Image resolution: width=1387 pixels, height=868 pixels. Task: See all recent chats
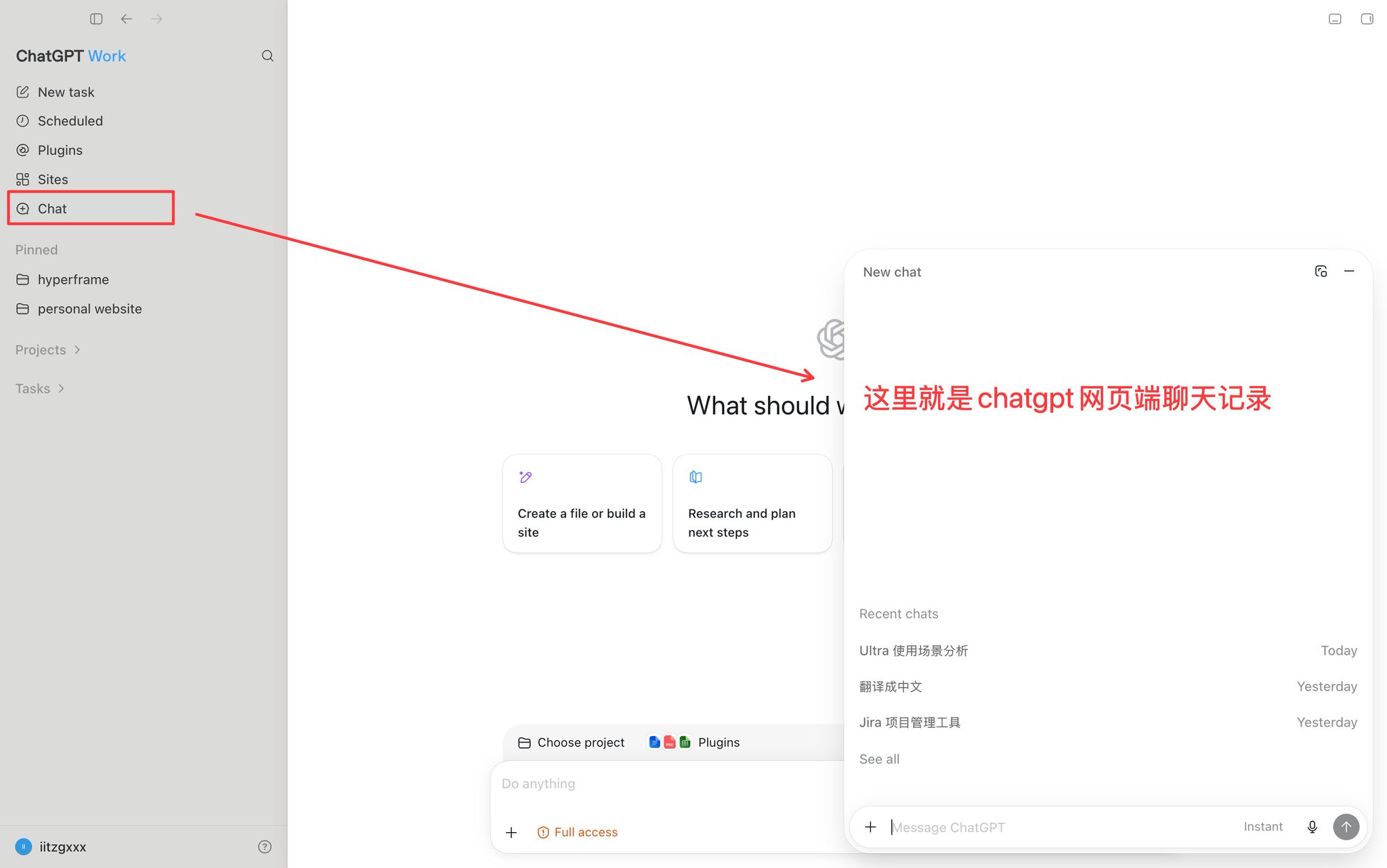point(879,760)
